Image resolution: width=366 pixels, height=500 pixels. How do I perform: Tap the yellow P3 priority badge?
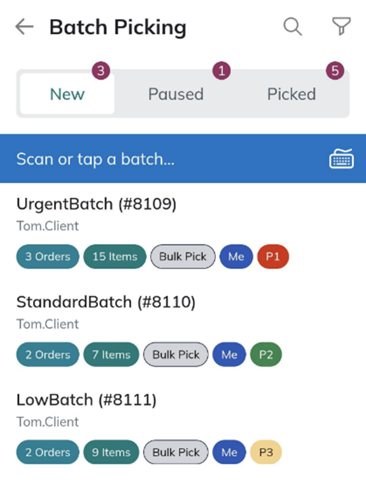pos(266,452)
